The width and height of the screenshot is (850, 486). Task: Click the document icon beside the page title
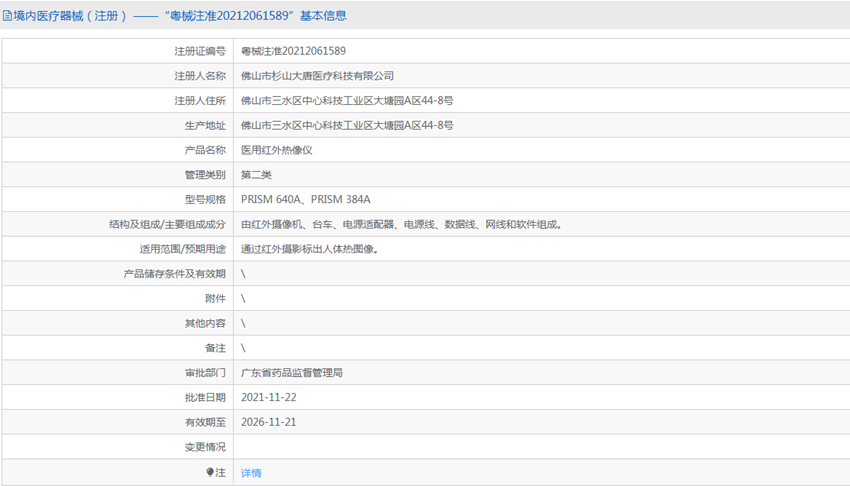tap(7, 16)
